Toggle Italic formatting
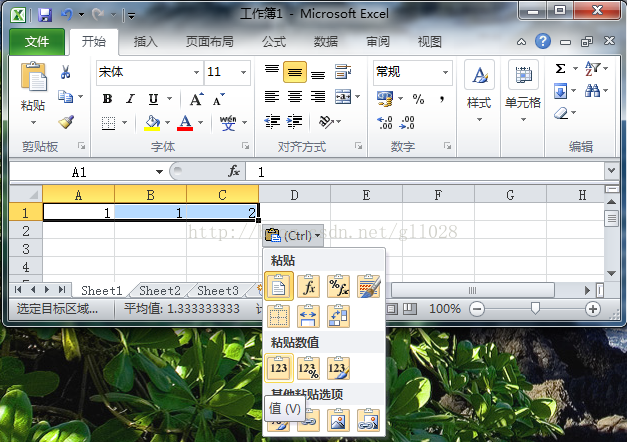 (x=130, y=99)
